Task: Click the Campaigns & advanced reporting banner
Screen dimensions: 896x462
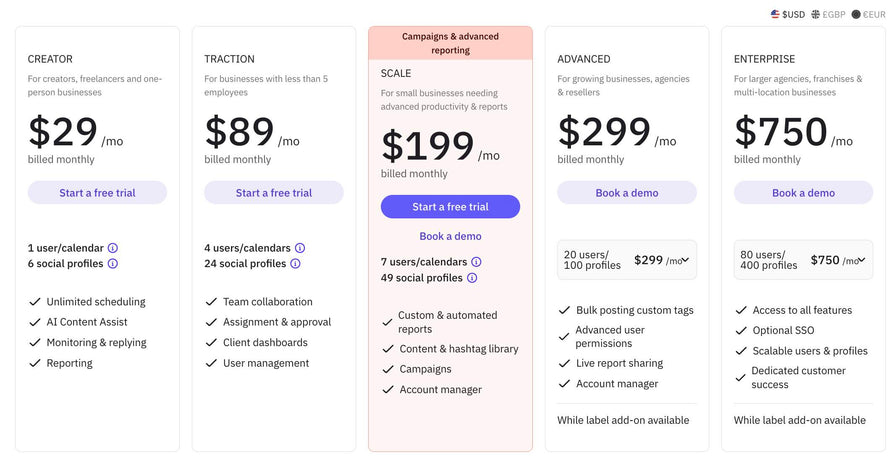Action: pyautogui.click(x=450, y=43)
